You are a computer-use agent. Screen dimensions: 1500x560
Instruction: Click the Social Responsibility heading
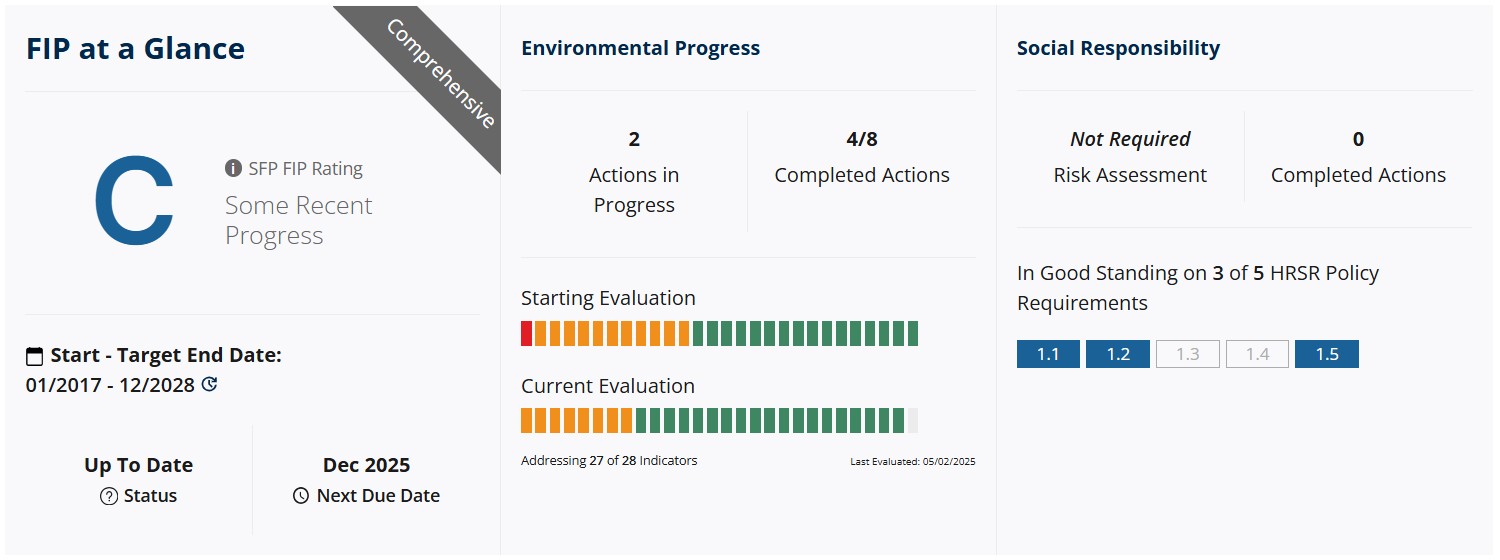pos(1118,48)
